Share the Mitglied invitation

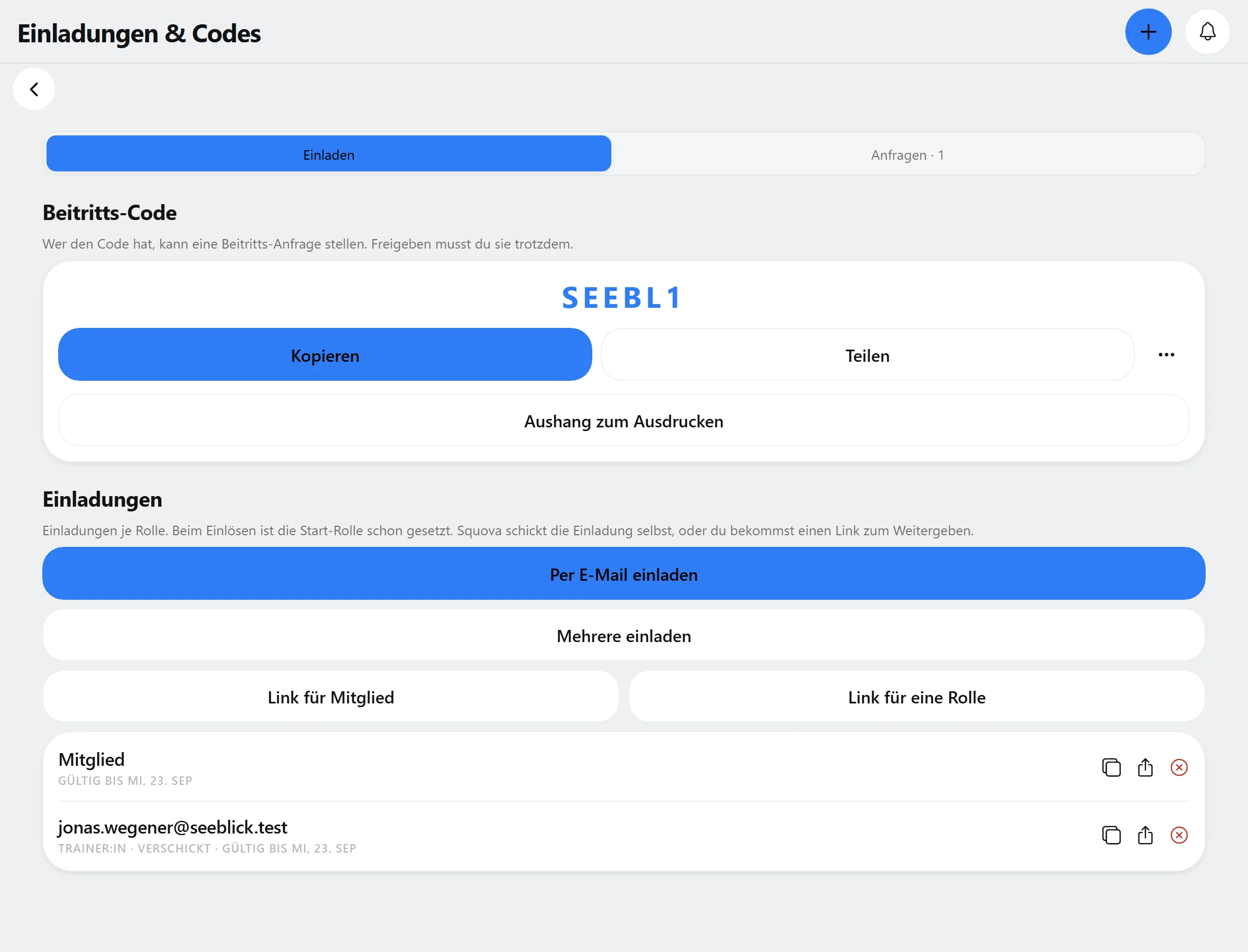point(1145,767)
